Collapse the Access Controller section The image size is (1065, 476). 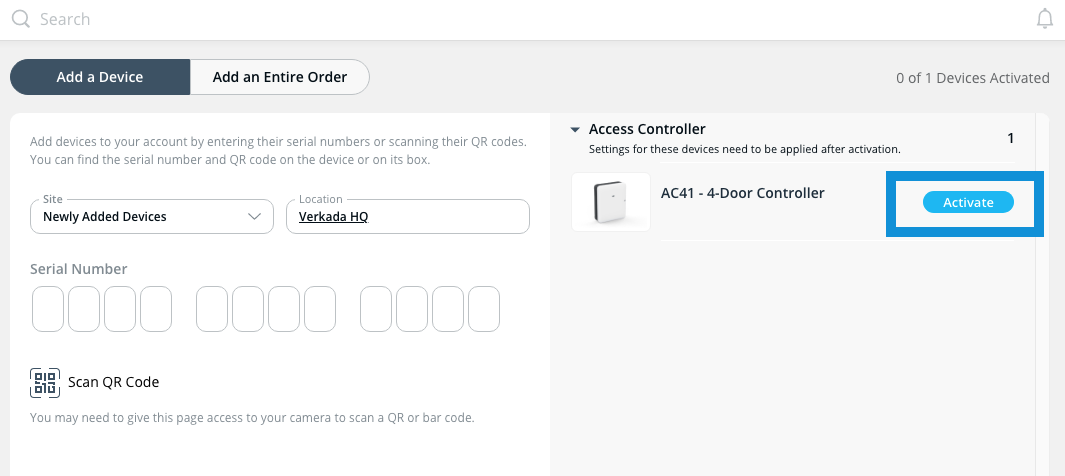tap(575, 130)
